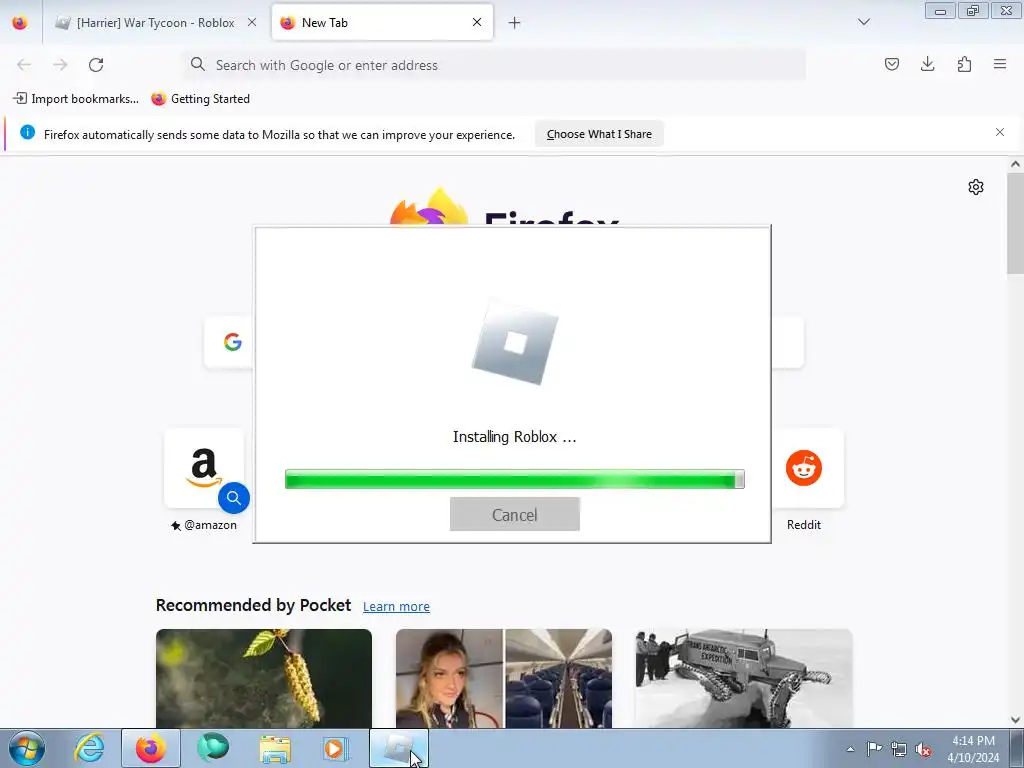Open new tab personalize gear icon
The height and width of the screenshot is (768, 1024).
[x=976, y=187]
